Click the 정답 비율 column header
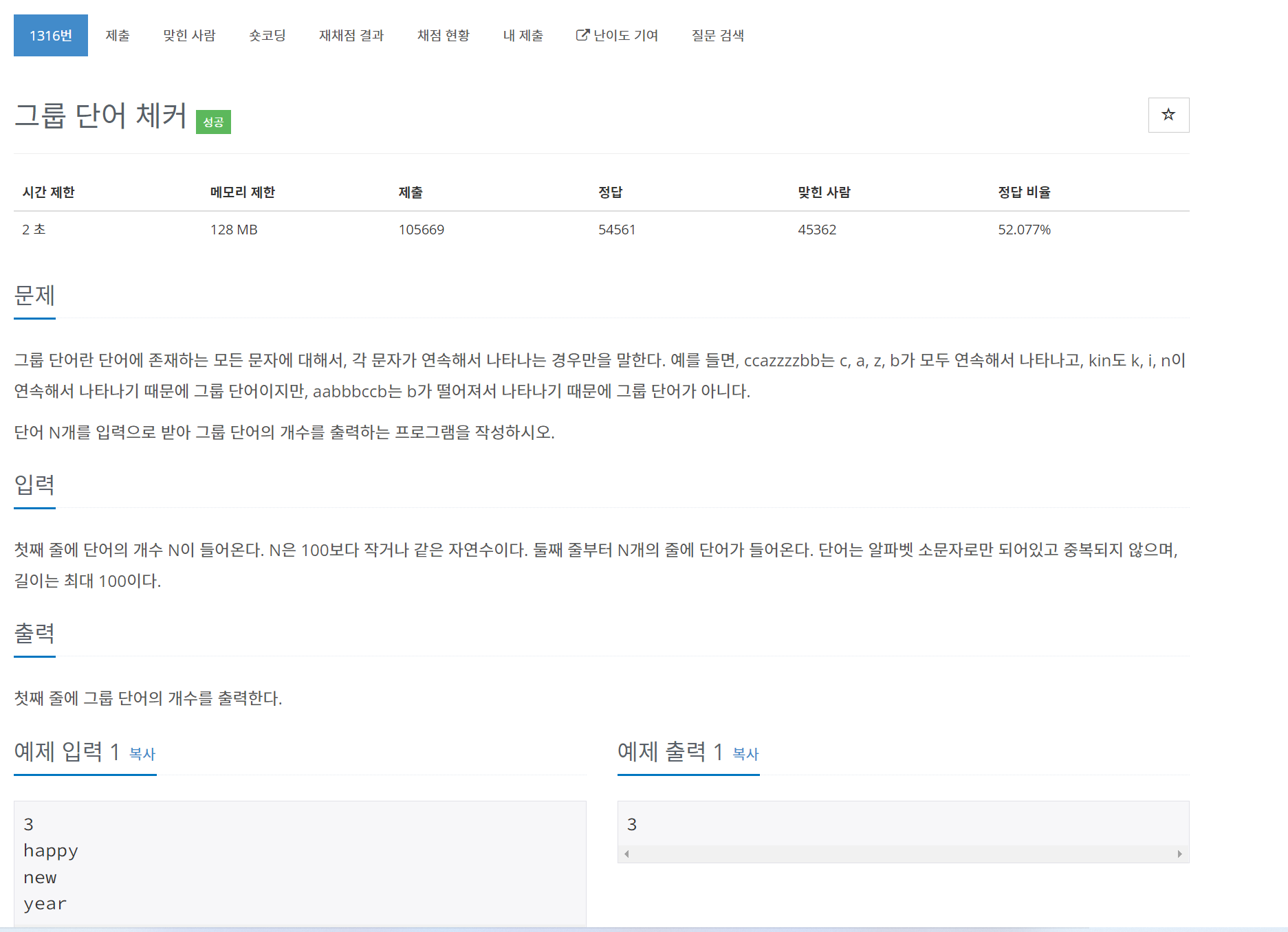The width and height of the screenshot is (1288, 932). pyautogui.click(x=1024, y=192)
